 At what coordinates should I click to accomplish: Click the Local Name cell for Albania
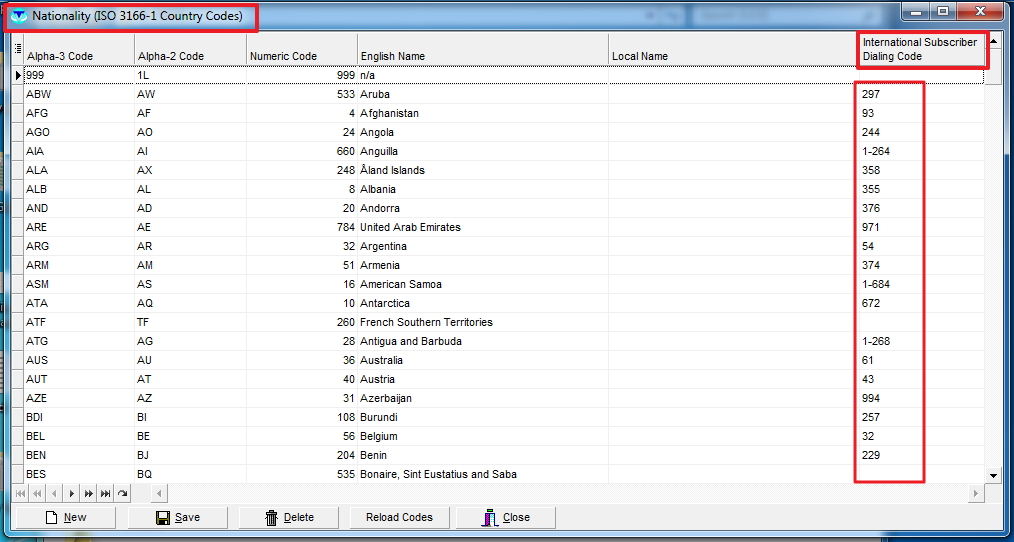731,189
